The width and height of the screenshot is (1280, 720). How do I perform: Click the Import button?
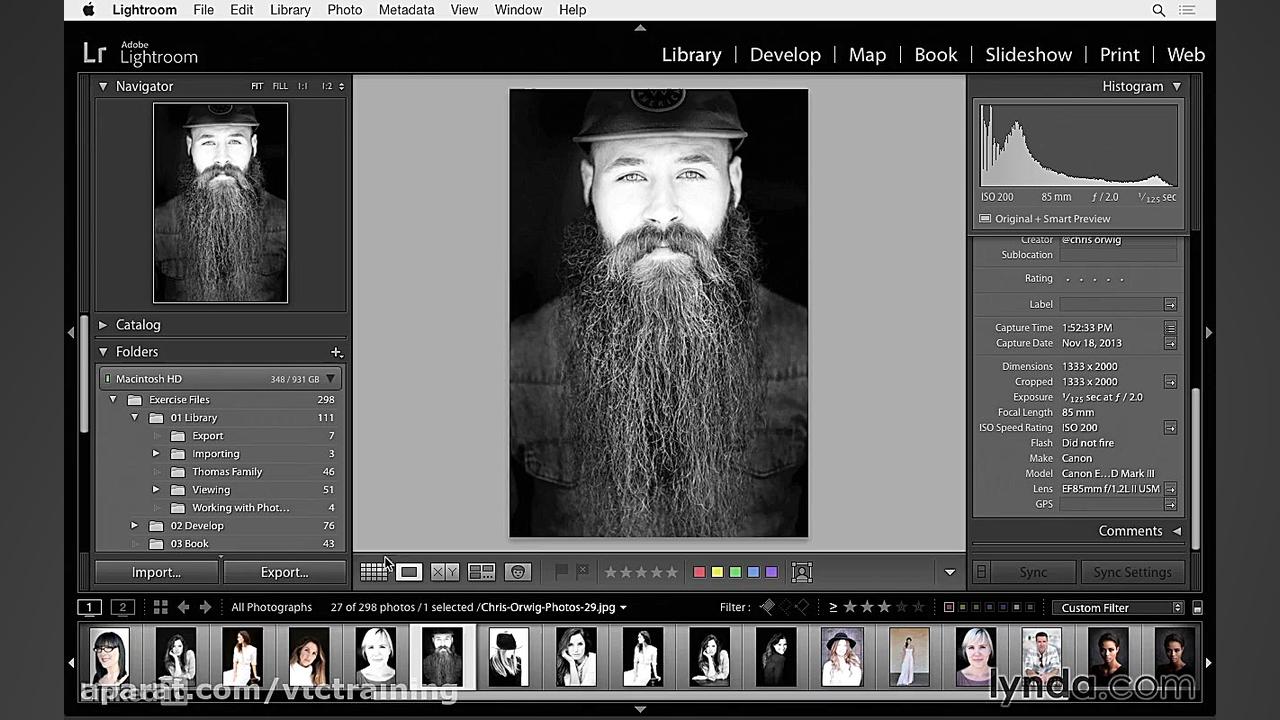click(155, 572)
